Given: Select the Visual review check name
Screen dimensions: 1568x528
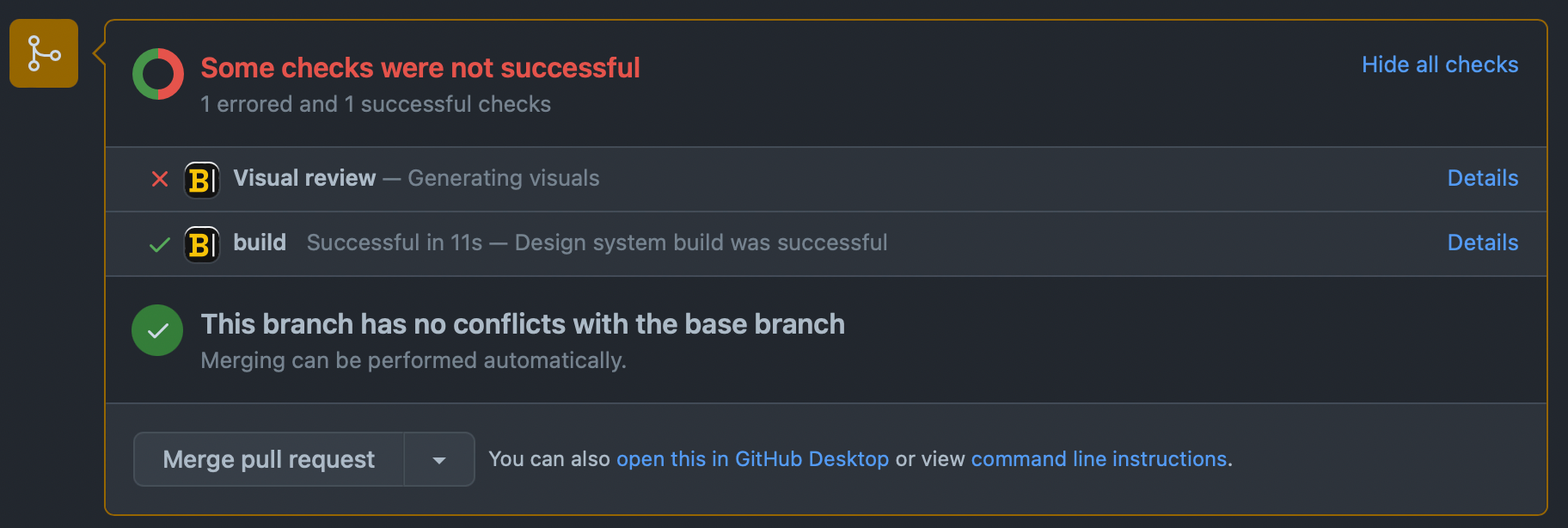Looking at the screenshot, I should coord(304,178).
